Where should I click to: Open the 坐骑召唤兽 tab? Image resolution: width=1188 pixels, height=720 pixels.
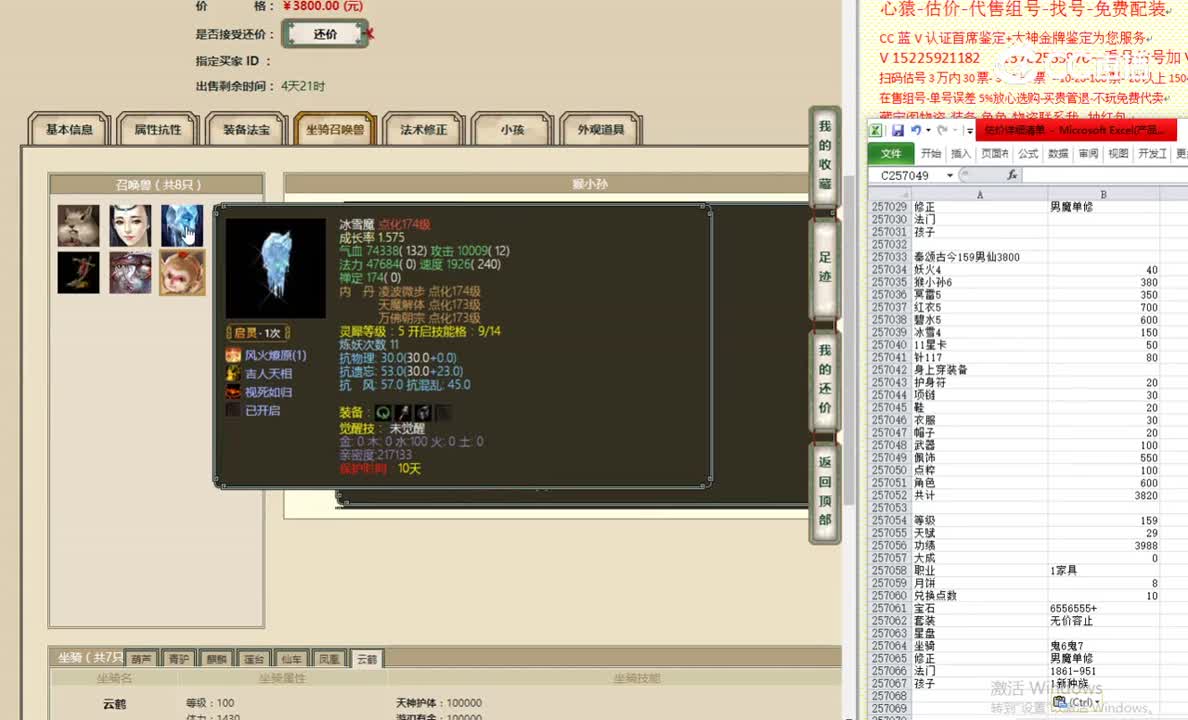[x=335, y=130]
